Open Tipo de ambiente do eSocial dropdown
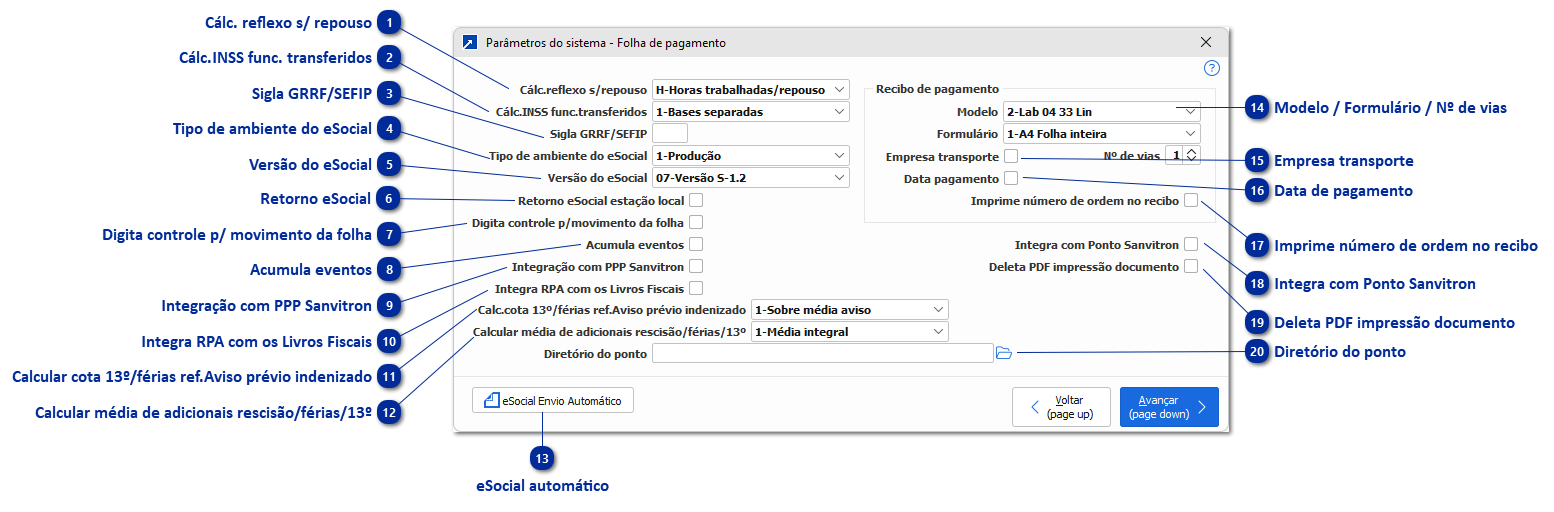Image resolution: width=1554 pixels, height=512 pixels. pos(750,156)
